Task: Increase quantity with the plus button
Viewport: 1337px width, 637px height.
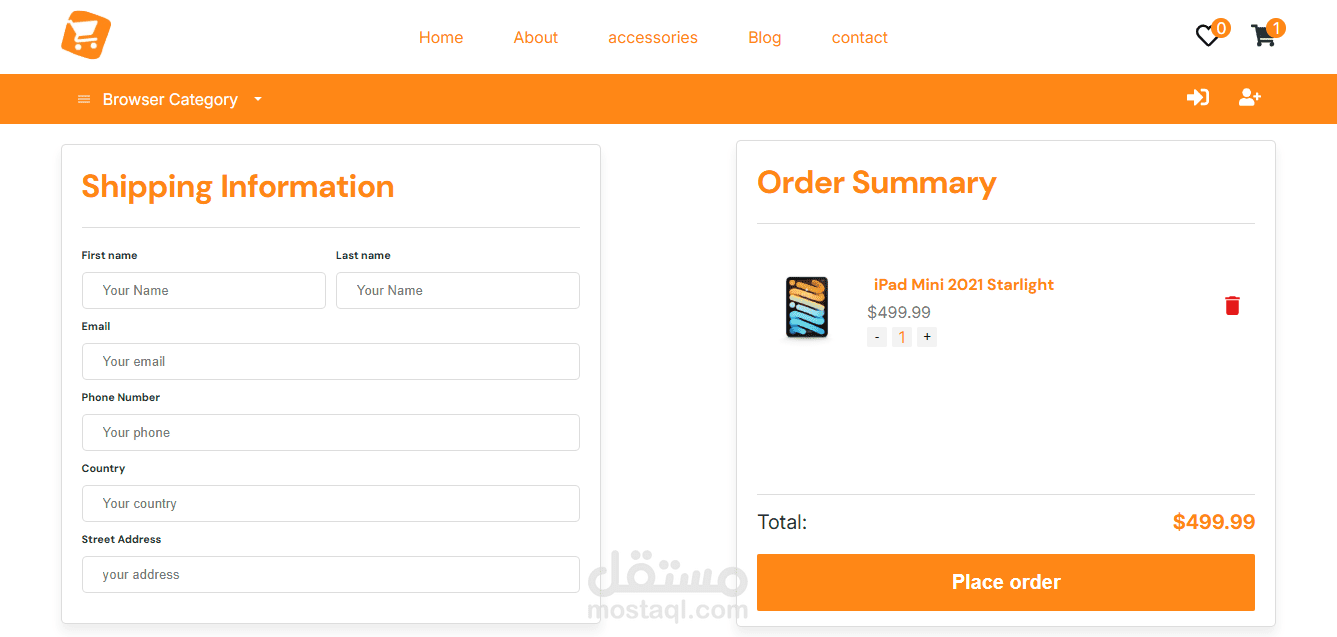Action: [x=927, y=337]
